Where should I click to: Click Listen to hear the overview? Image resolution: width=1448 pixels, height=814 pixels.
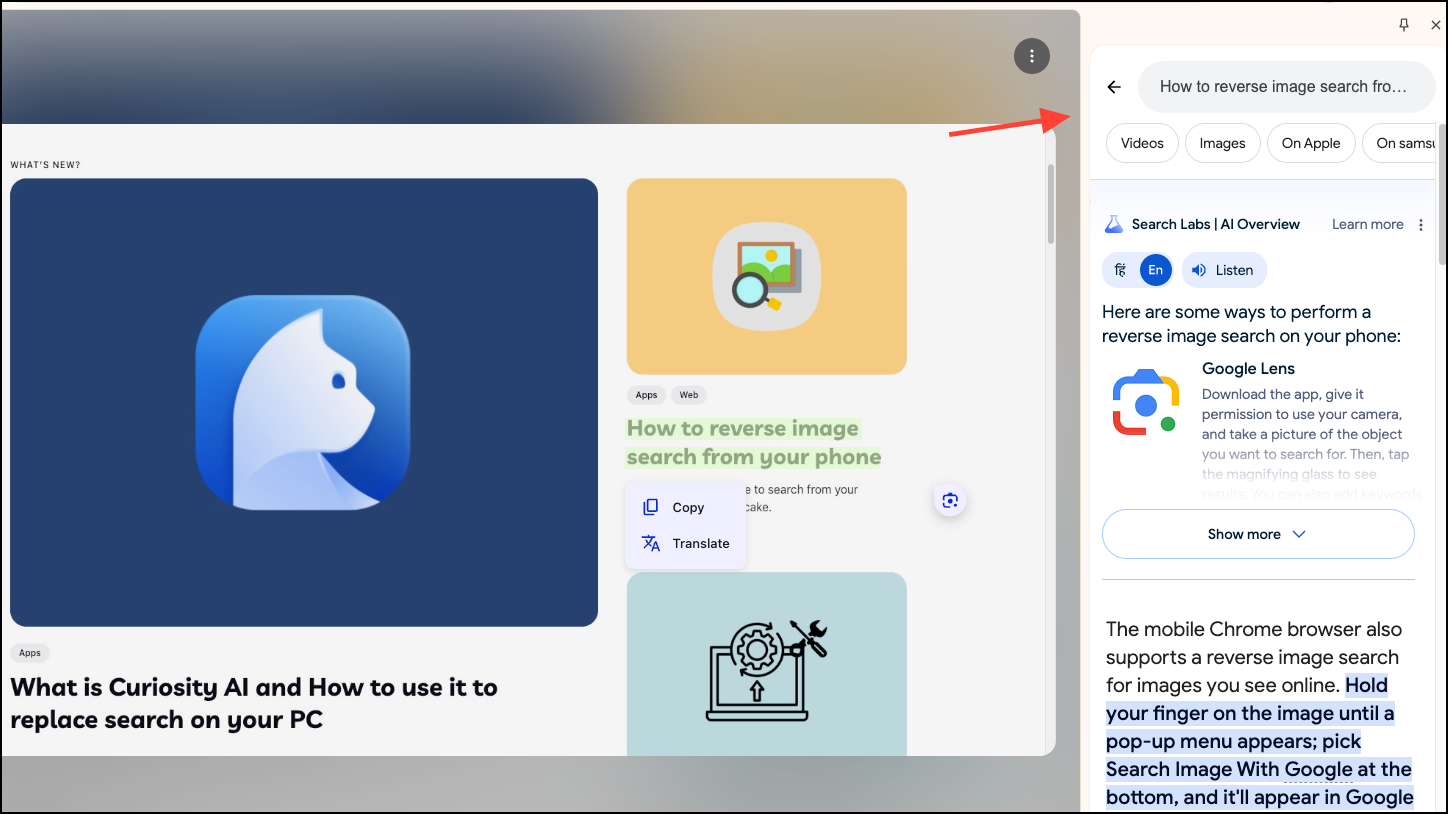[x=1224, y=270]
